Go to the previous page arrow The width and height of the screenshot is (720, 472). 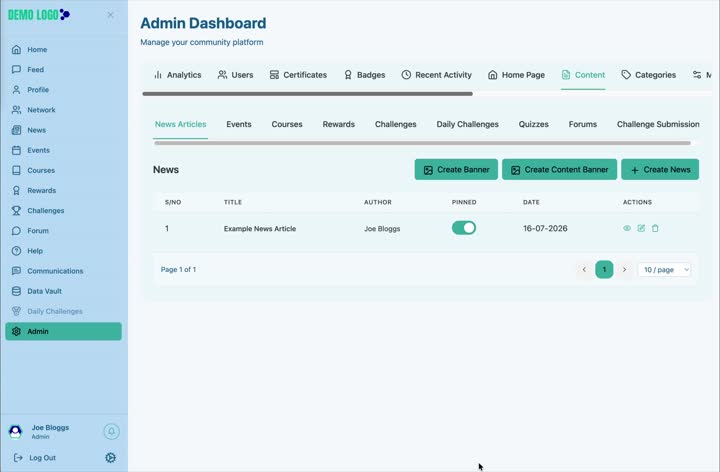[x=584, y=270]
